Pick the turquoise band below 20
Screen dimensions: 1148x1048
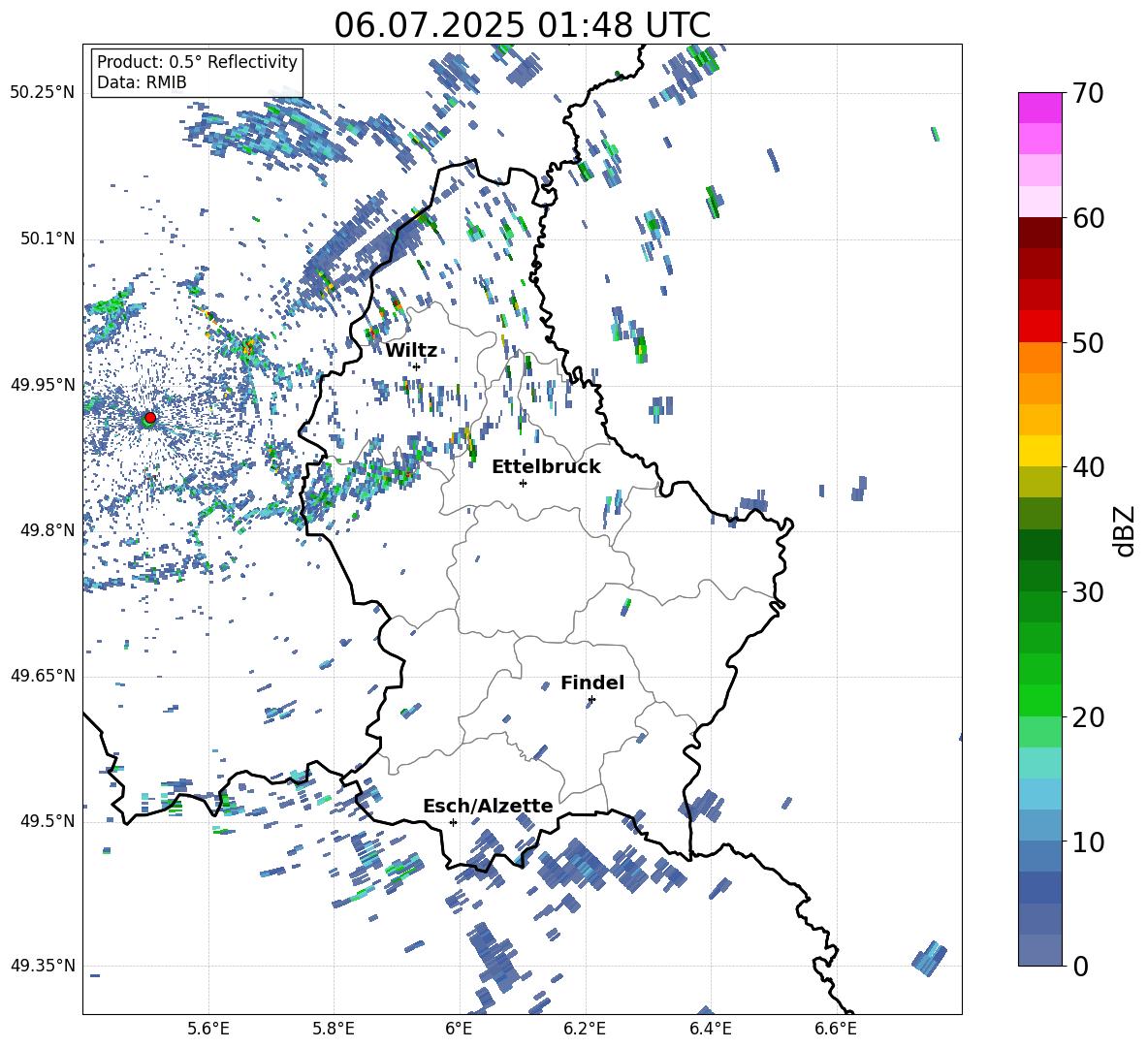[x=1039, y=763]
